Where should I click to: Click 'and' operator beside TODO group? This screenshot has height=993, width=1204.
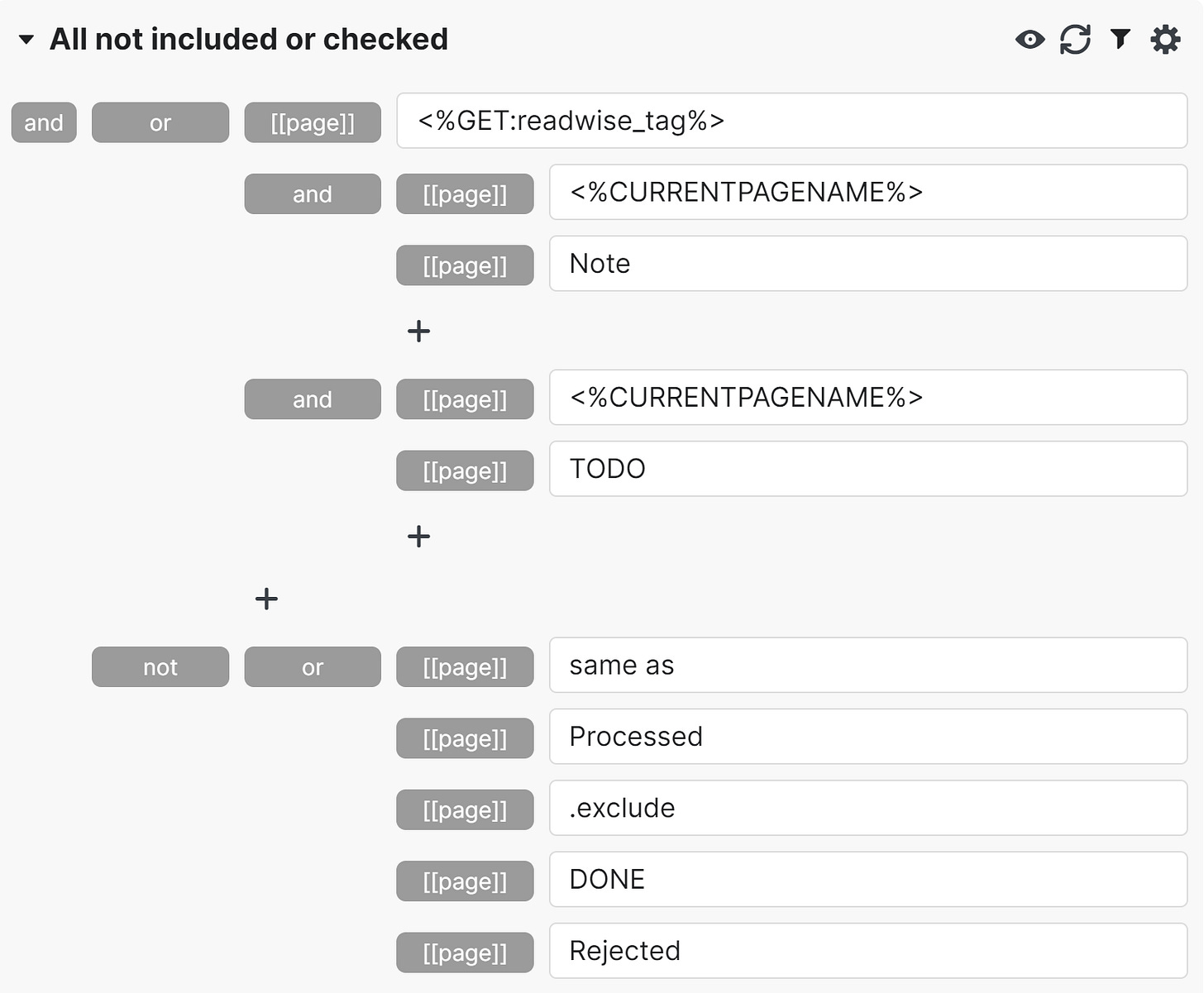[x=313, y=399]
